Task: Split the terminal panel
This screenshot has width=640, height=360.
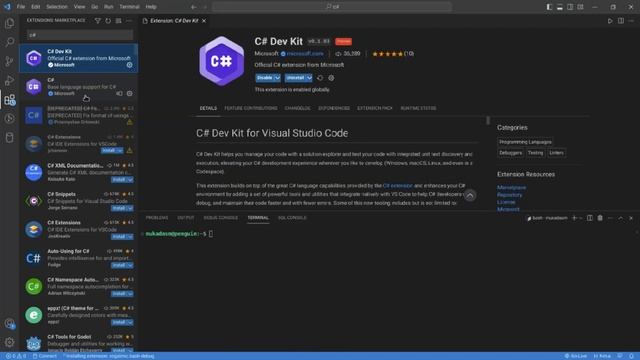Action: point(590,218)
